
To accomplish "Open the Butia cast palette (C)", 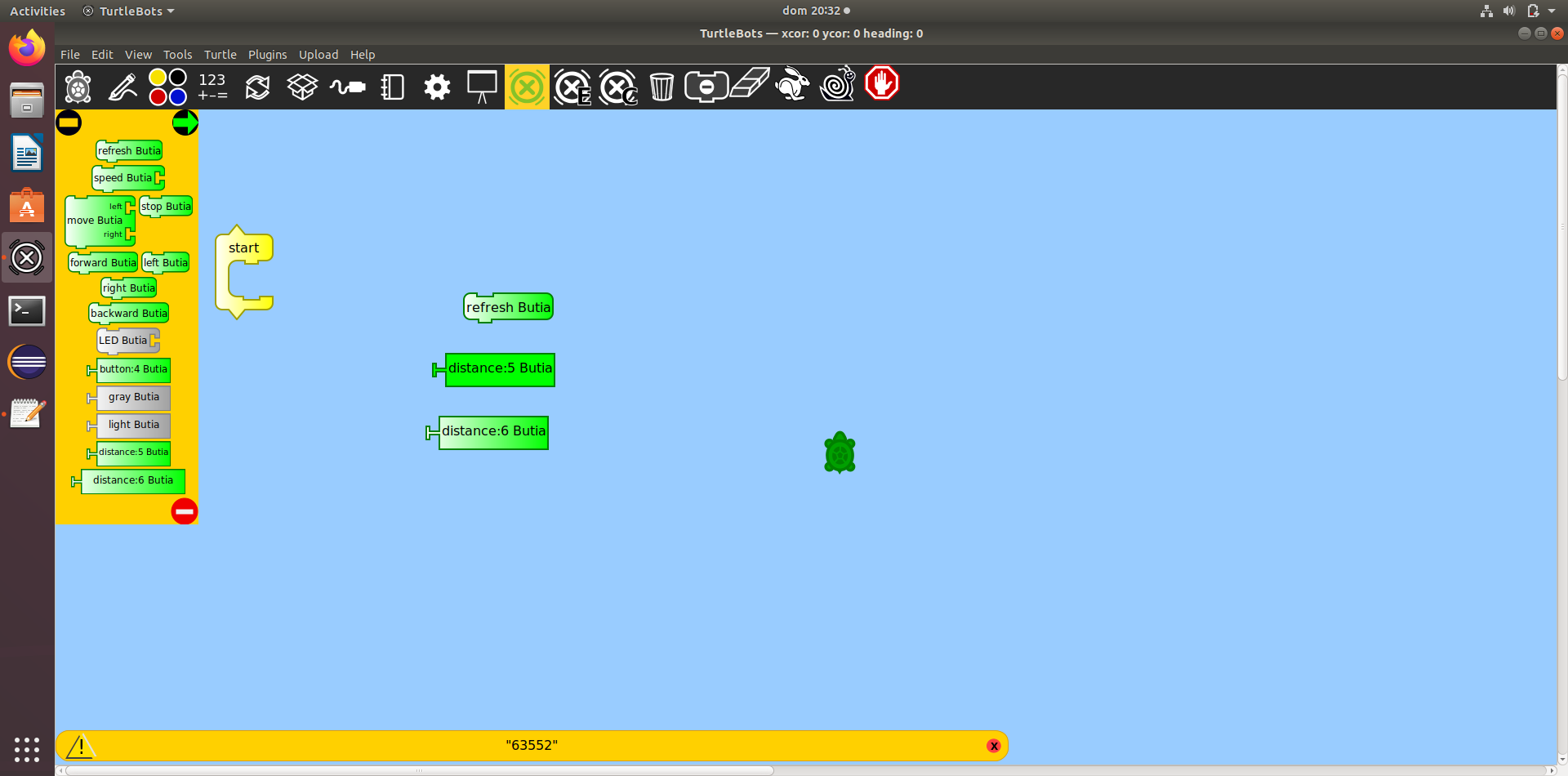I will 618,87.
